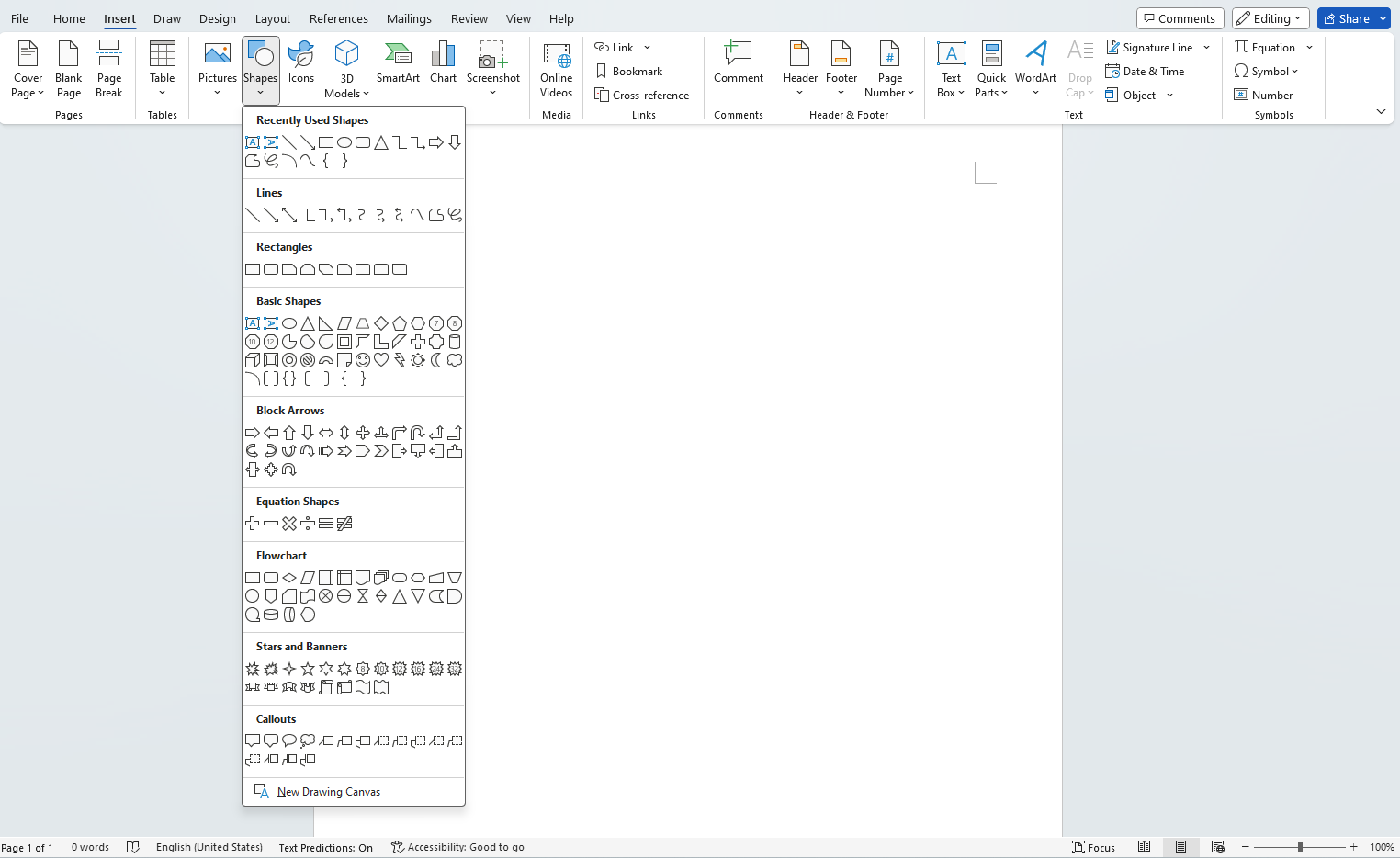Insert a Chart
The width and height of the screenshot is (1400, 858).
(x=443, y=64)
